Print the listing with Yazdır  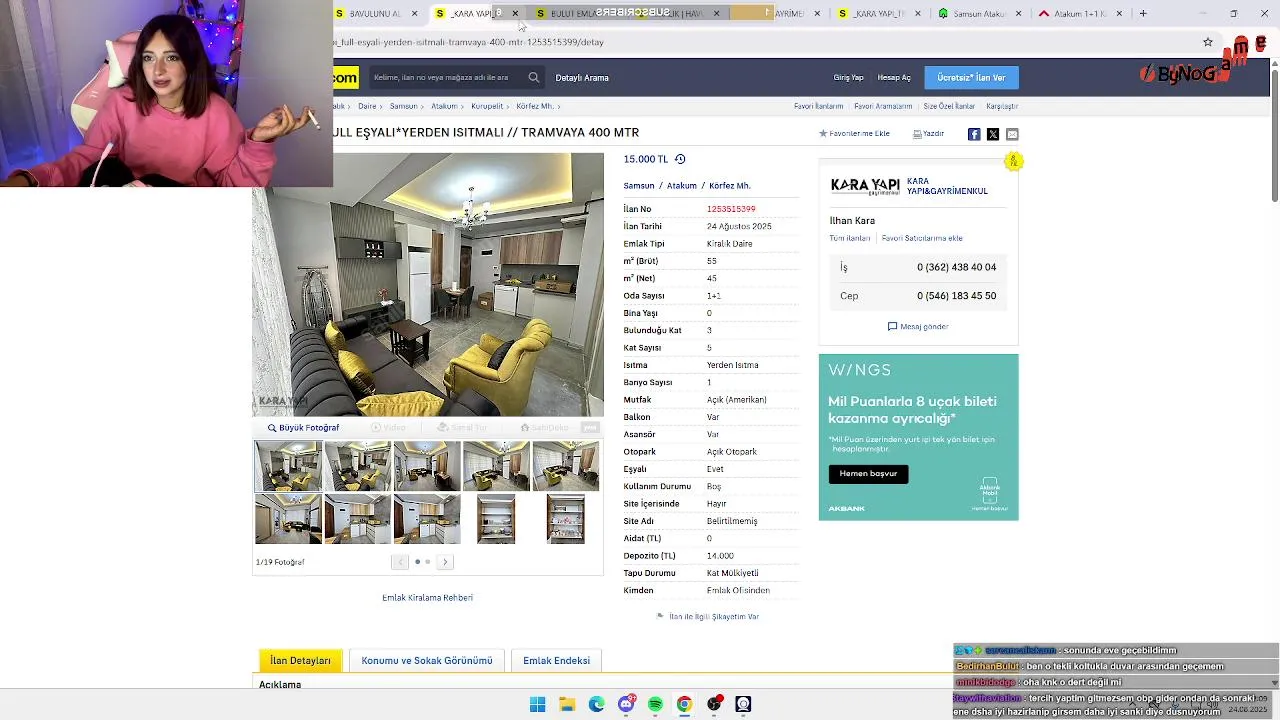pyautogui.click(x=928, y=133)
